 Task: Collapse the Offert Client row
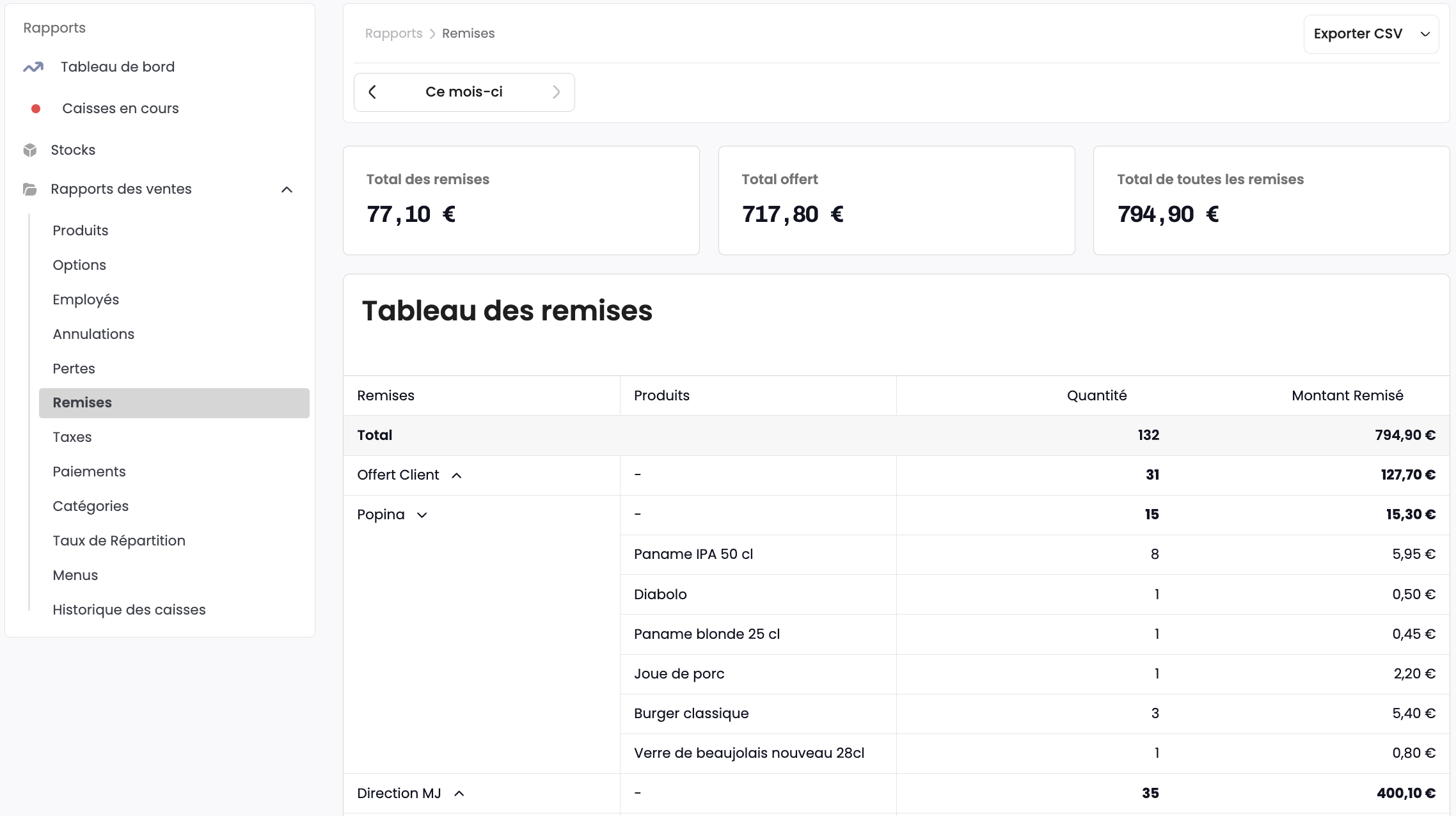pyautogui.click(x=457, y=475)
